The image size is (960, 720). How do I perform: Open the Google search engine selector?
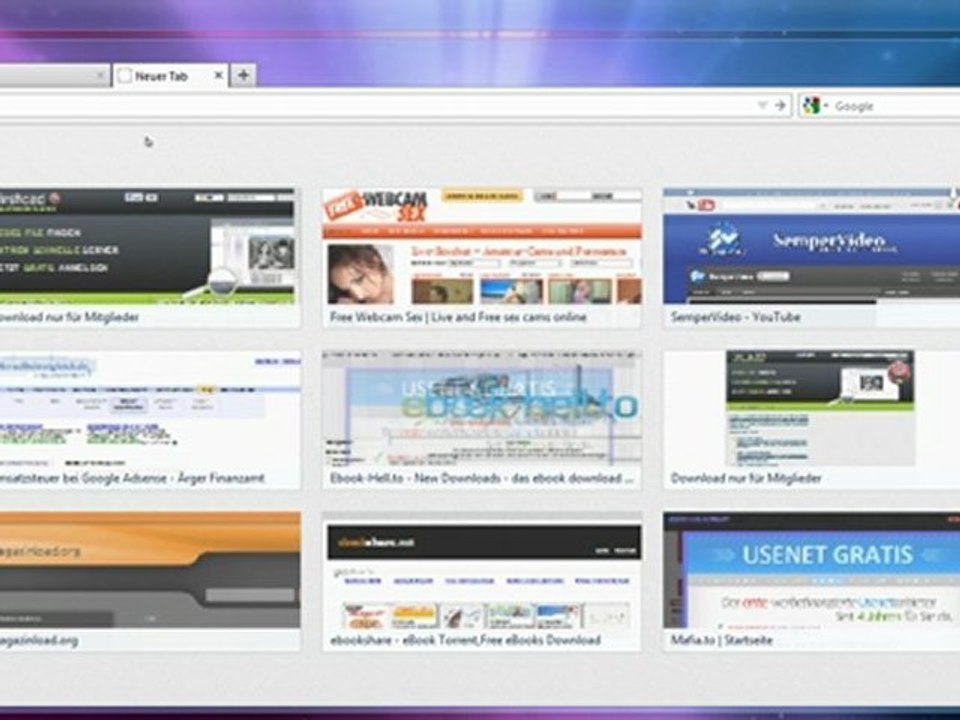(816, 106)
